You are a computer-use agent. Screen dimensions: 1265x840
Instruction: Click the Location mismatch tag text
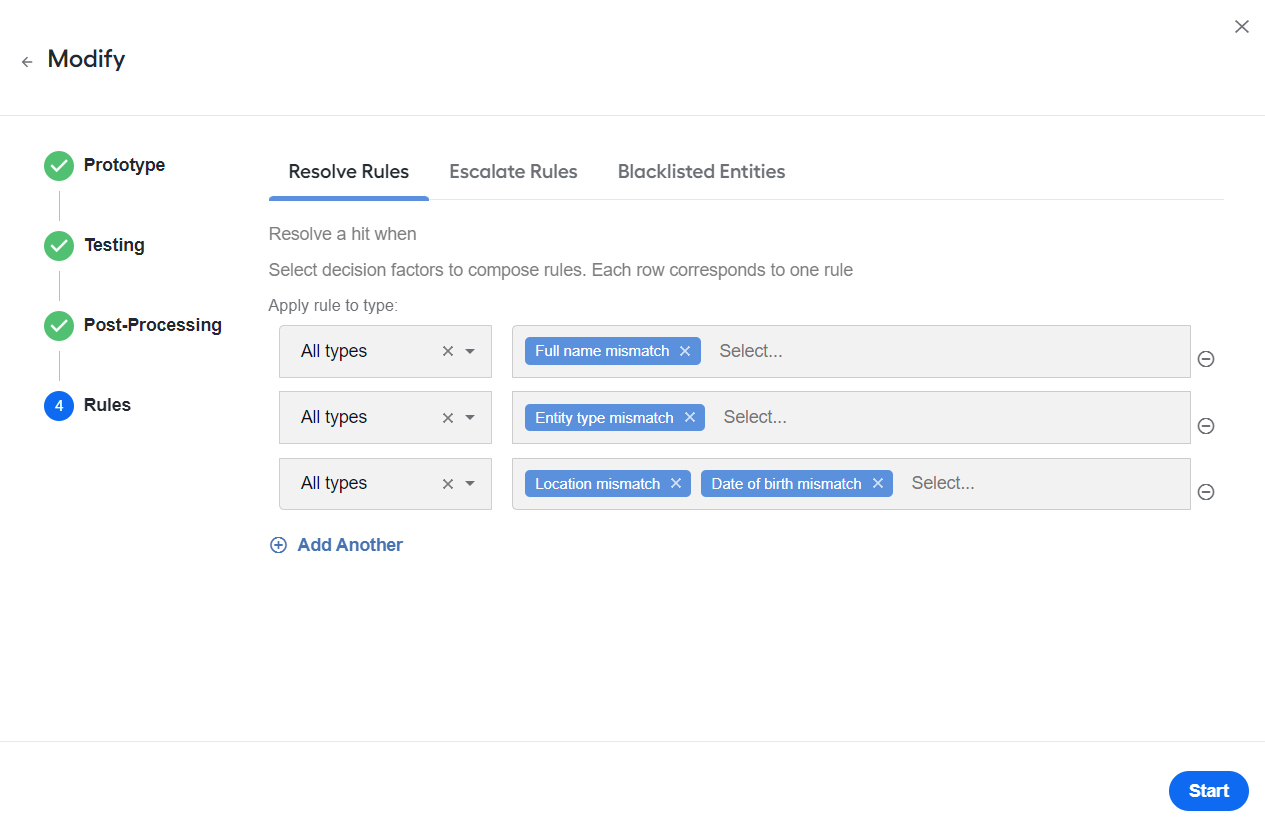pyautogui.click(x=598, y=483)
